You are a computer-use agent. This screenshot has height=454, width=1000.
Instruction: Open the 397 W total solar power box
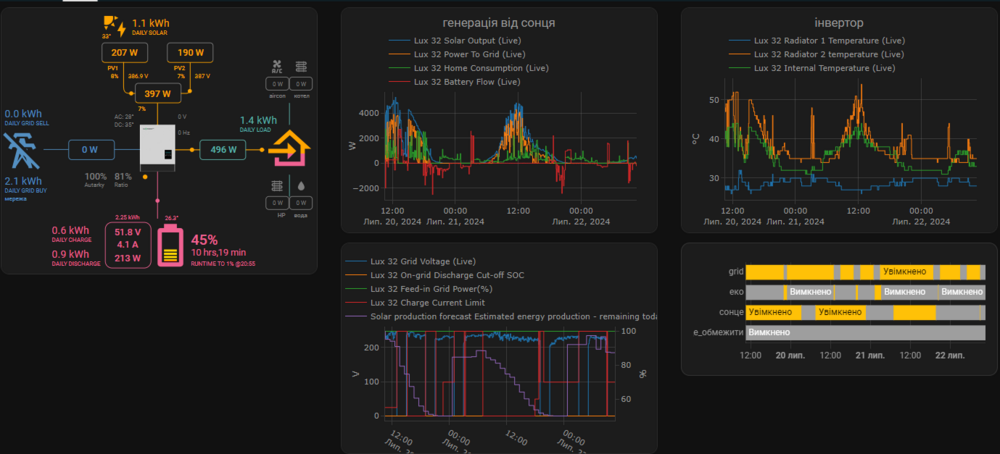click(158, 94)
